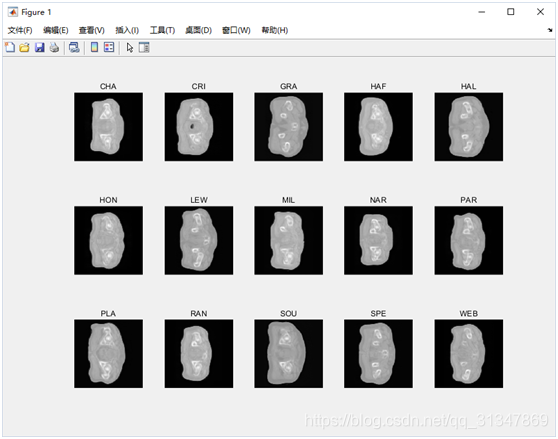The height and width of the screenshot is (439, 558).
Task: Click the subplot title 'CRI'
Action: [x=199, y=86]
